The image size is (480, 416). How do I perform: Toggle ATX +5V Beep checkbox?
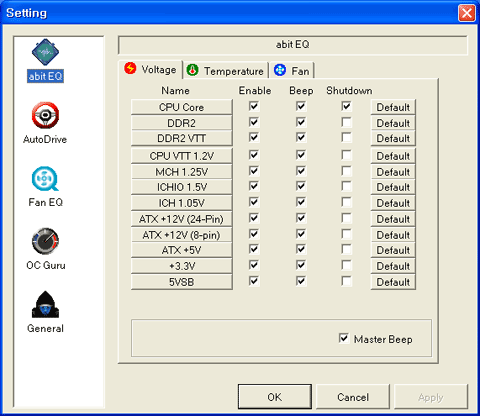pos(301,249)
